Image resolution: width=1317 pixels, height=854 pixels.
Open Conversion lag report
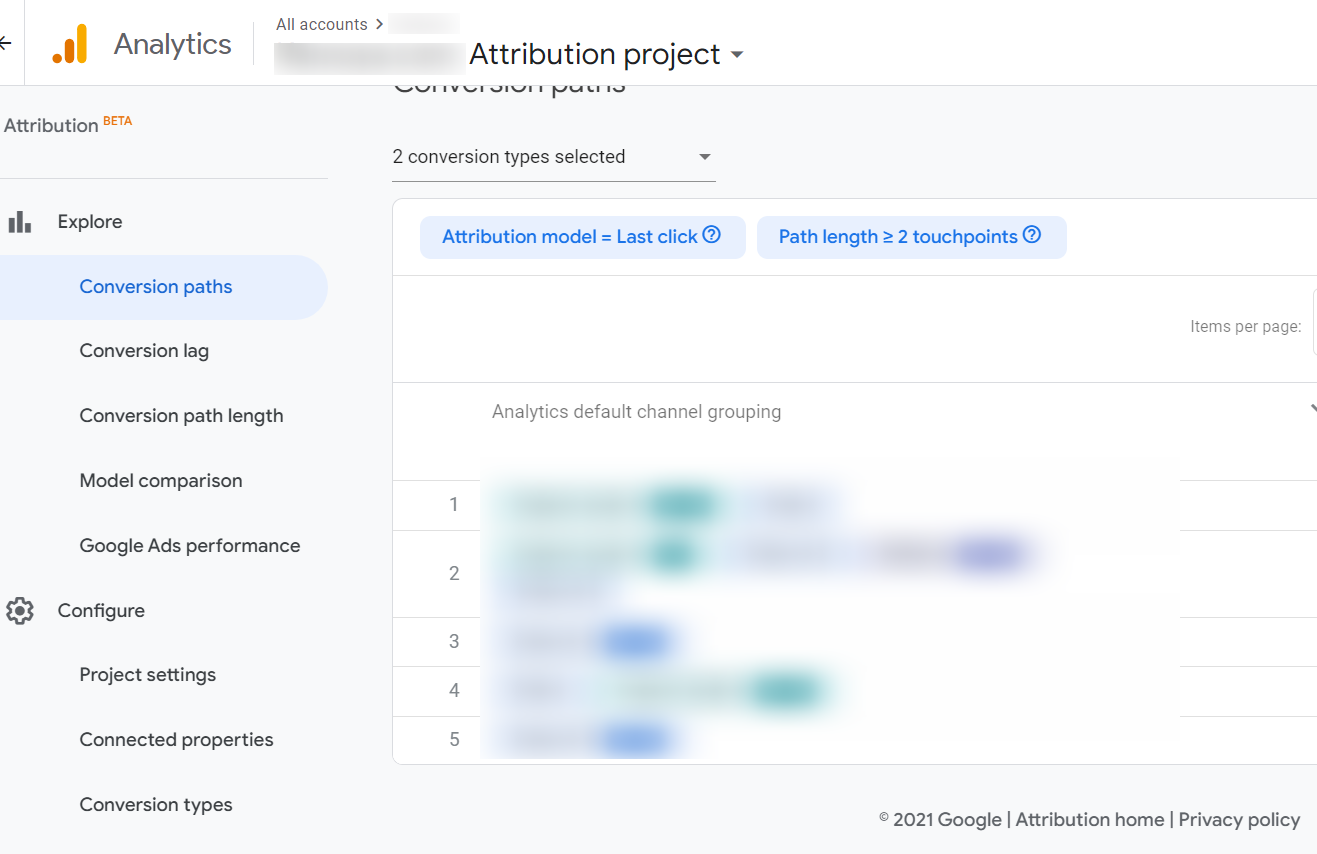click(144, 351)
